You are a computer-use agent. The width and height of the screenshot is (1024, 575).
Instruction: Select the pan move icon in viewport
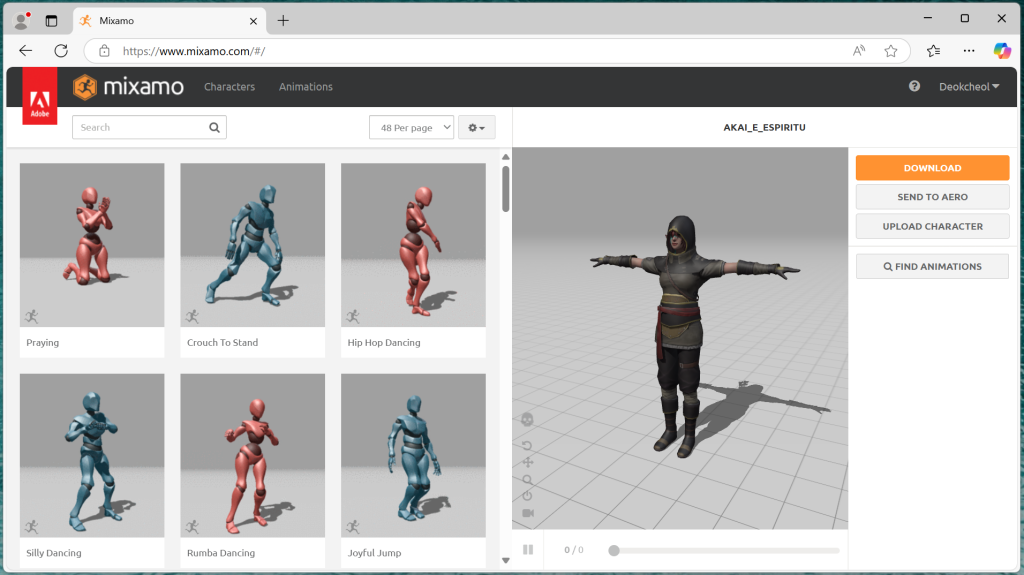click(528, 463)
